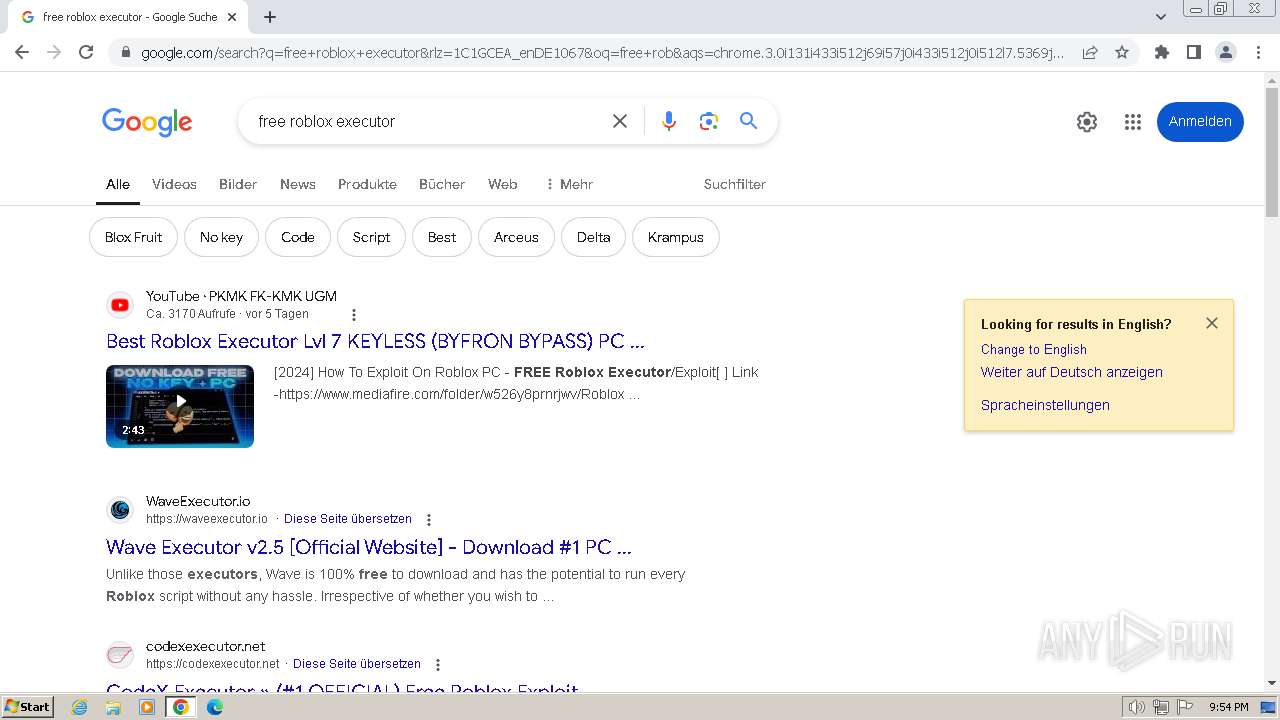Open Spracheinstellungen link
This screenshot has width=1280, height=720.
(x=1045, y=405)
